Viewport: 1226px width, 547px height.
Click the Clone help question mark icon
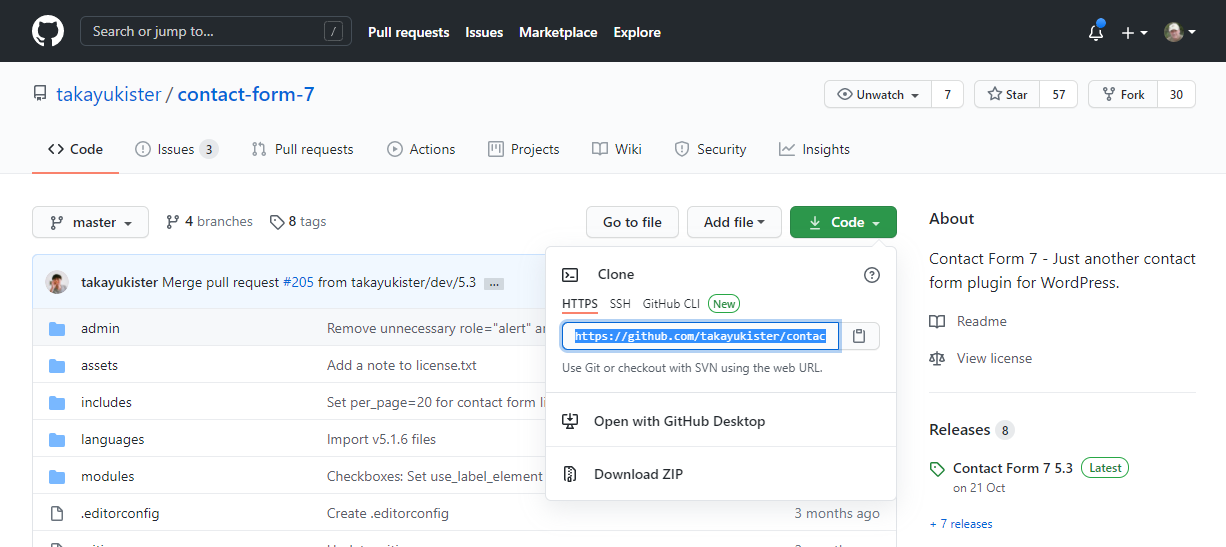871,275
